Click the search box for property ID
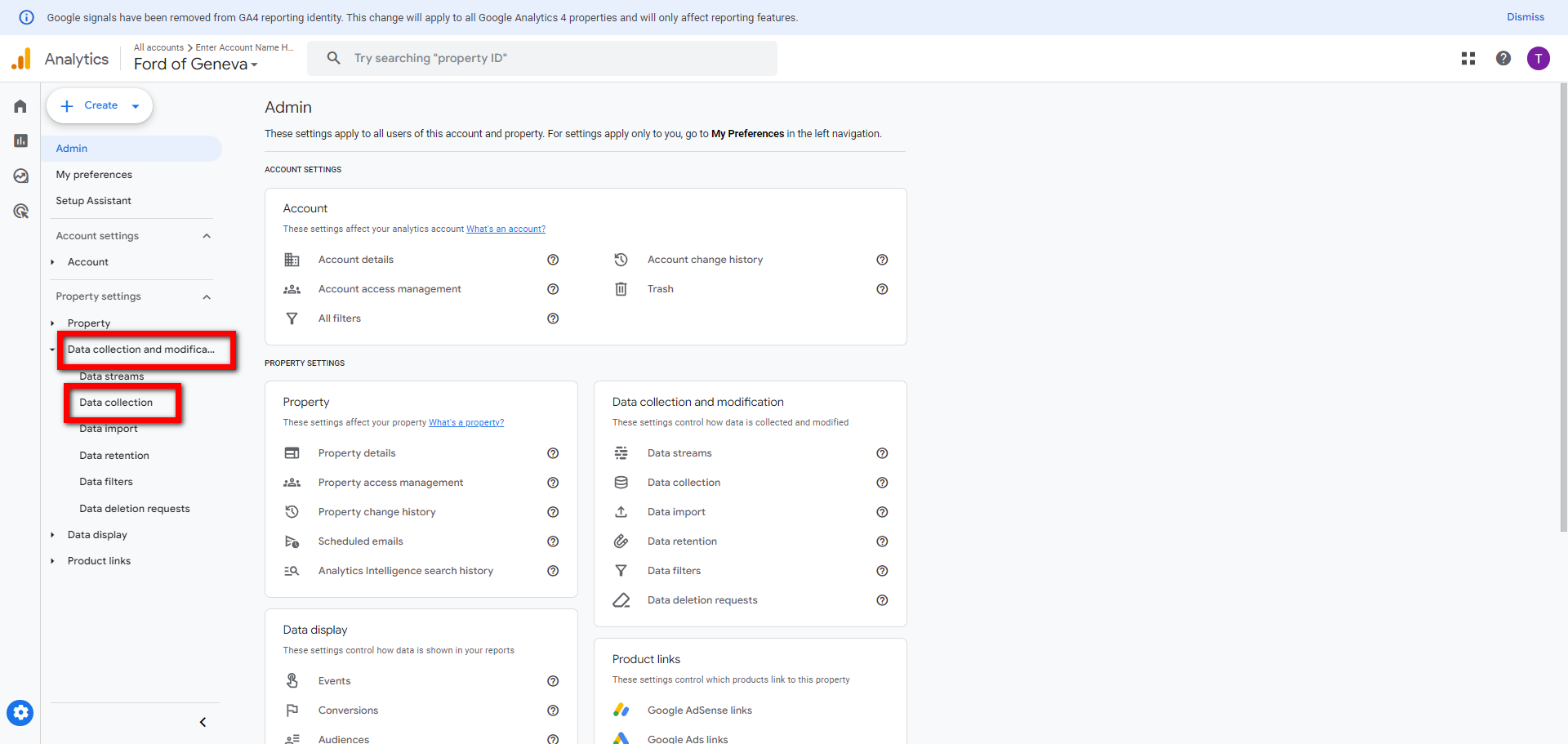Screen dimensions: 1568x744 tap(542, 58)
